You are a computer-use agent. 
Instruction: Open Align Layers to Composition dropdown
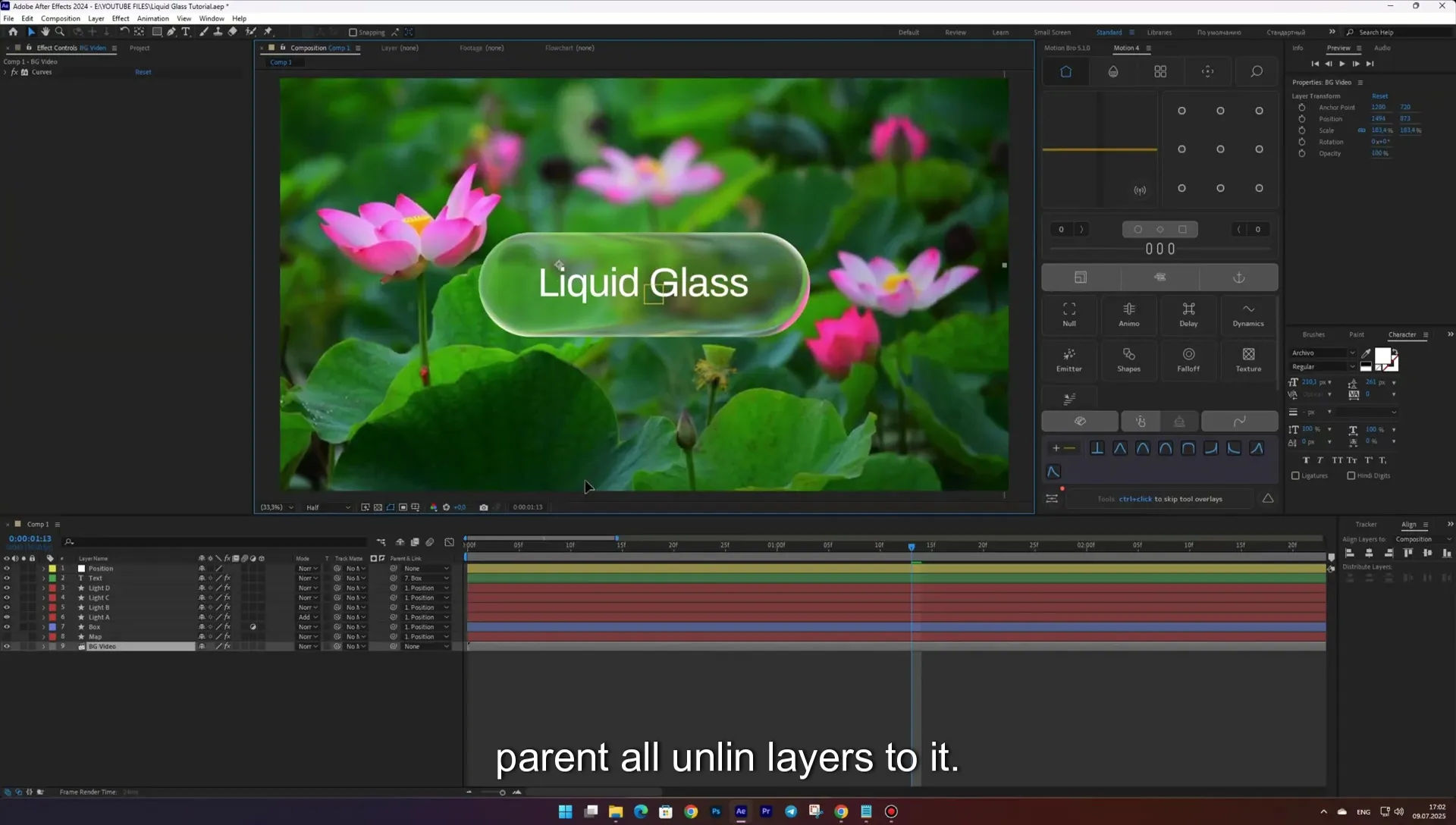(1423, 539)
